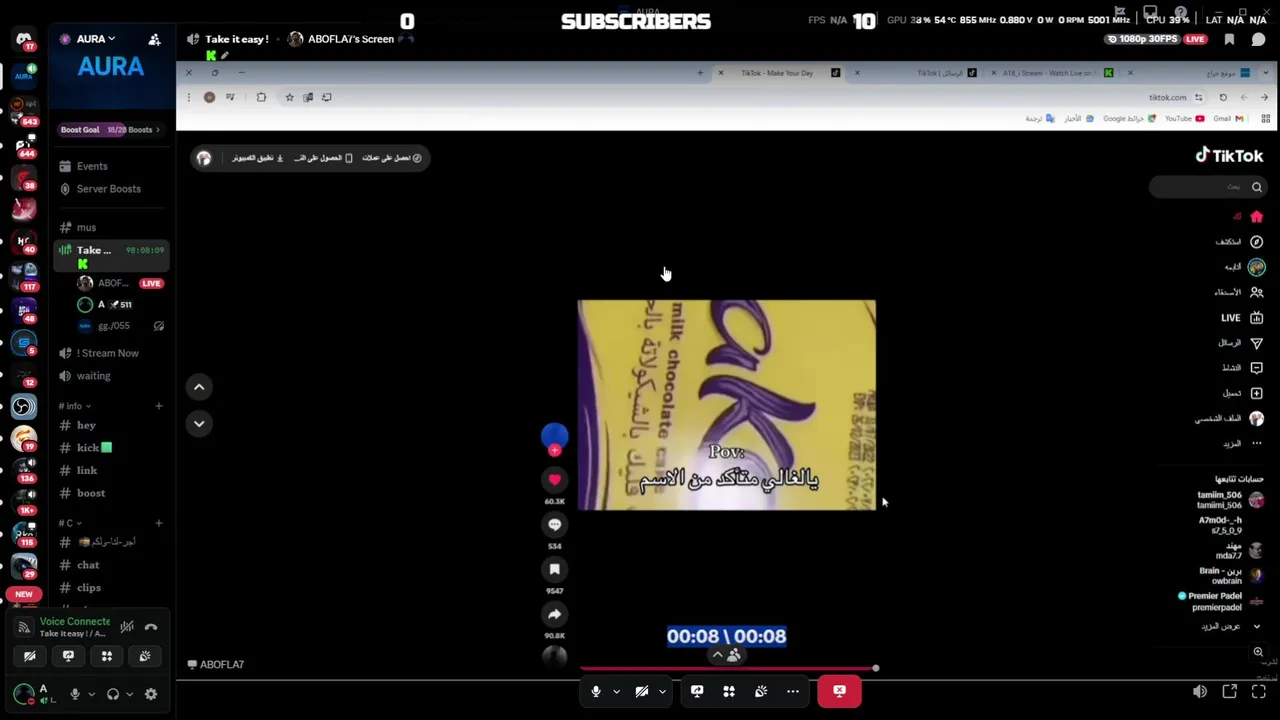Open the NEW unread servers indicator
1280x720 pixels.
tap(23, 594)
